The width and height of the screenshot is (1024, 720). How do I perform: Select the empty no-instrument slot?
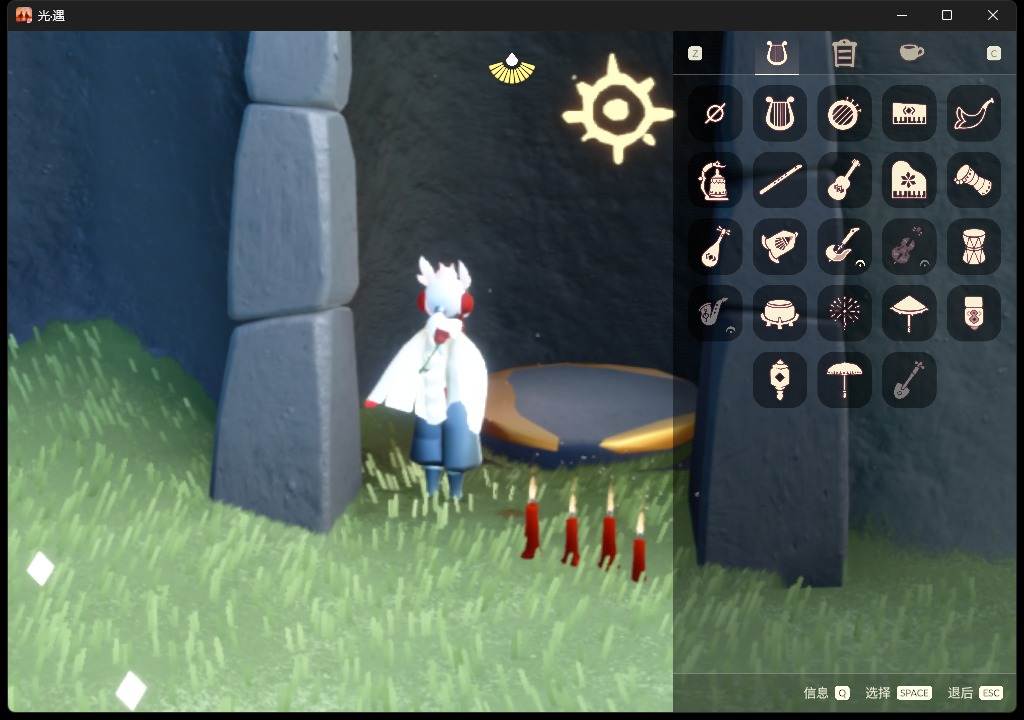coord(715,114)
